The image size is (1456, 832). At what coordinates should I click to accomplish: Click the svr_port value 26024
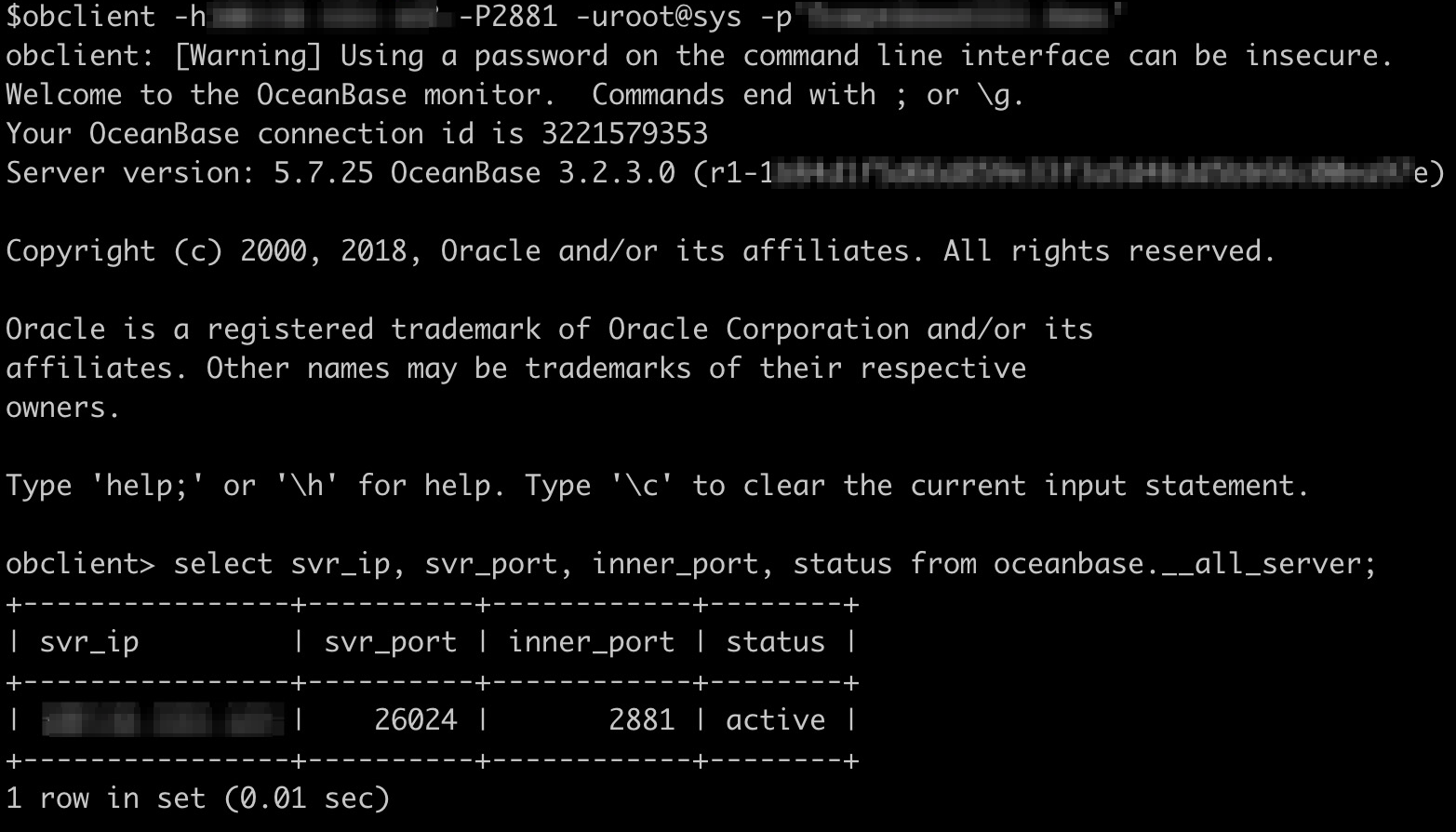415,720
